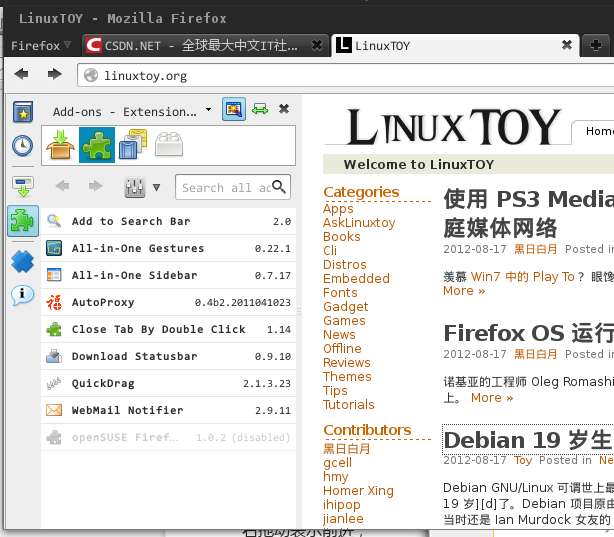This screenshot has width=614, height=537.
Task: Open the Firefox OS article headline
Action: (529, 333)
